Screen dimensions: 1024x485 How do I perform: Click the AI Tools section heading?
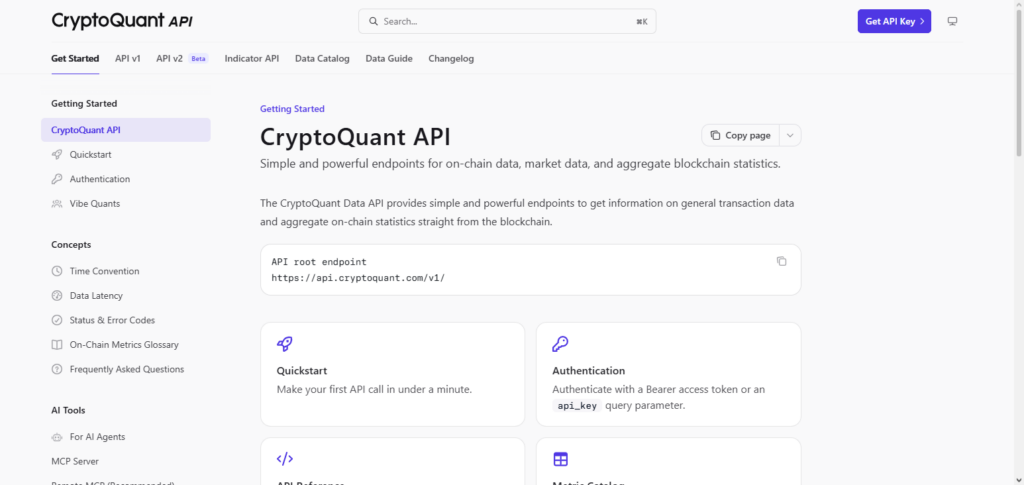click(69, 411)
